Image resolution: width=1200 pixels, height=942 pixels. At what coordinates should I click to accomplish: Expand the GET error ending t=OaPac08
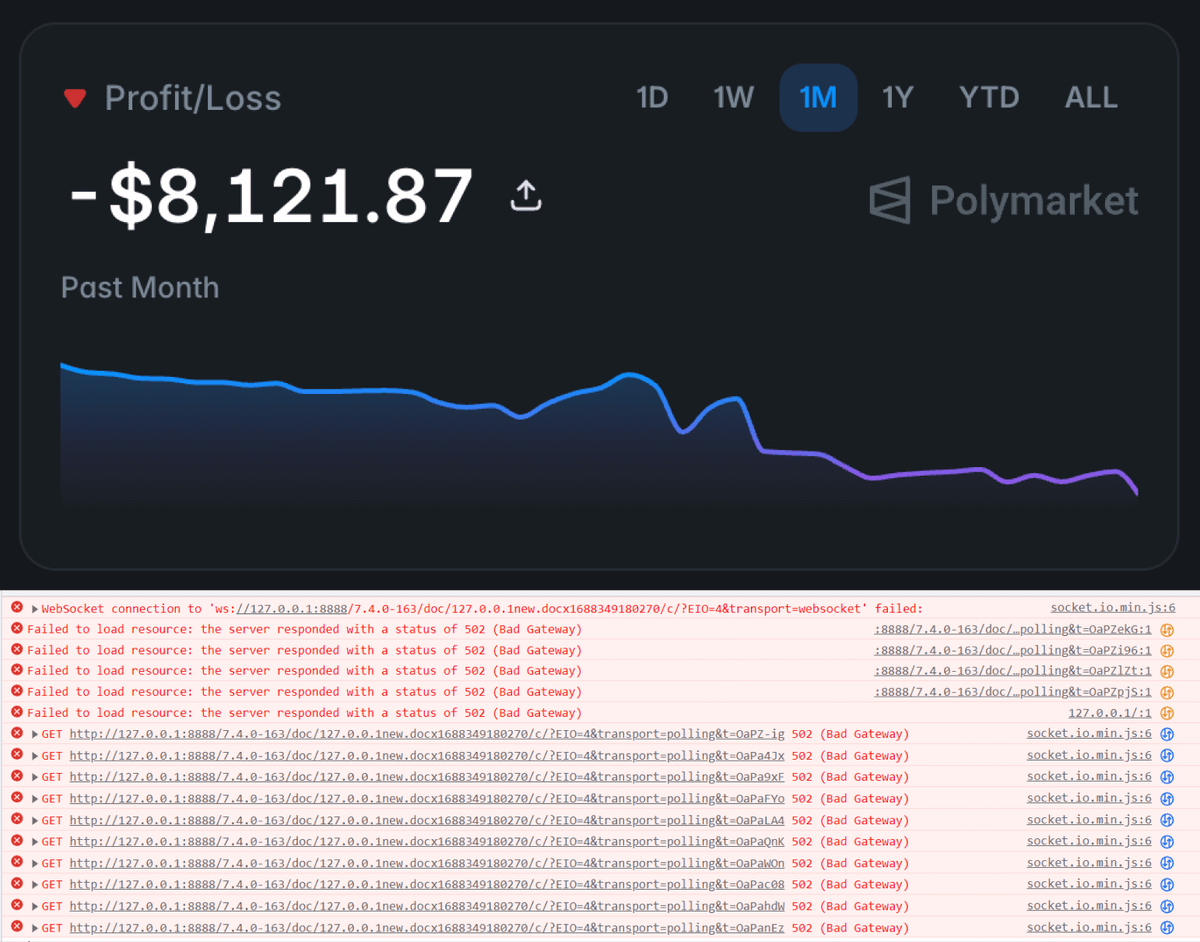[34, 884]
